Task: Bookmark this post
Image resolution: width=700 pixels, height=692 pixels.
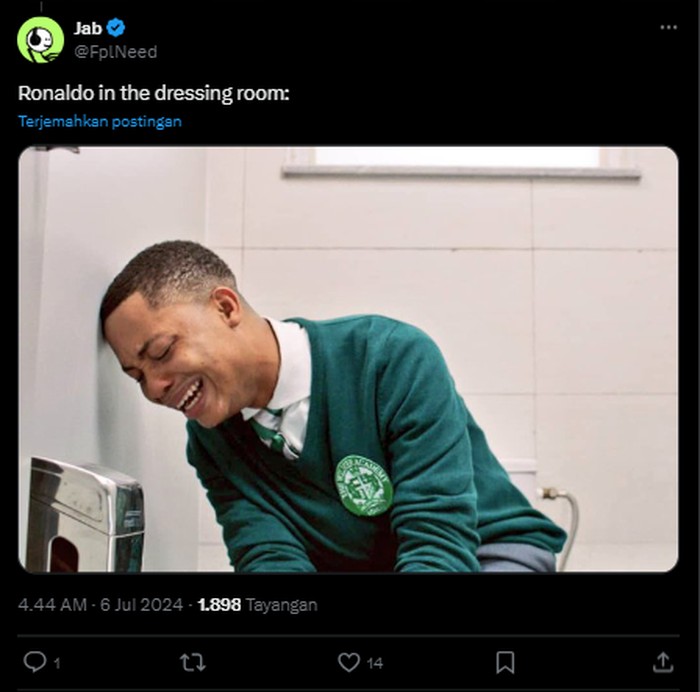Action: [506, 662]
